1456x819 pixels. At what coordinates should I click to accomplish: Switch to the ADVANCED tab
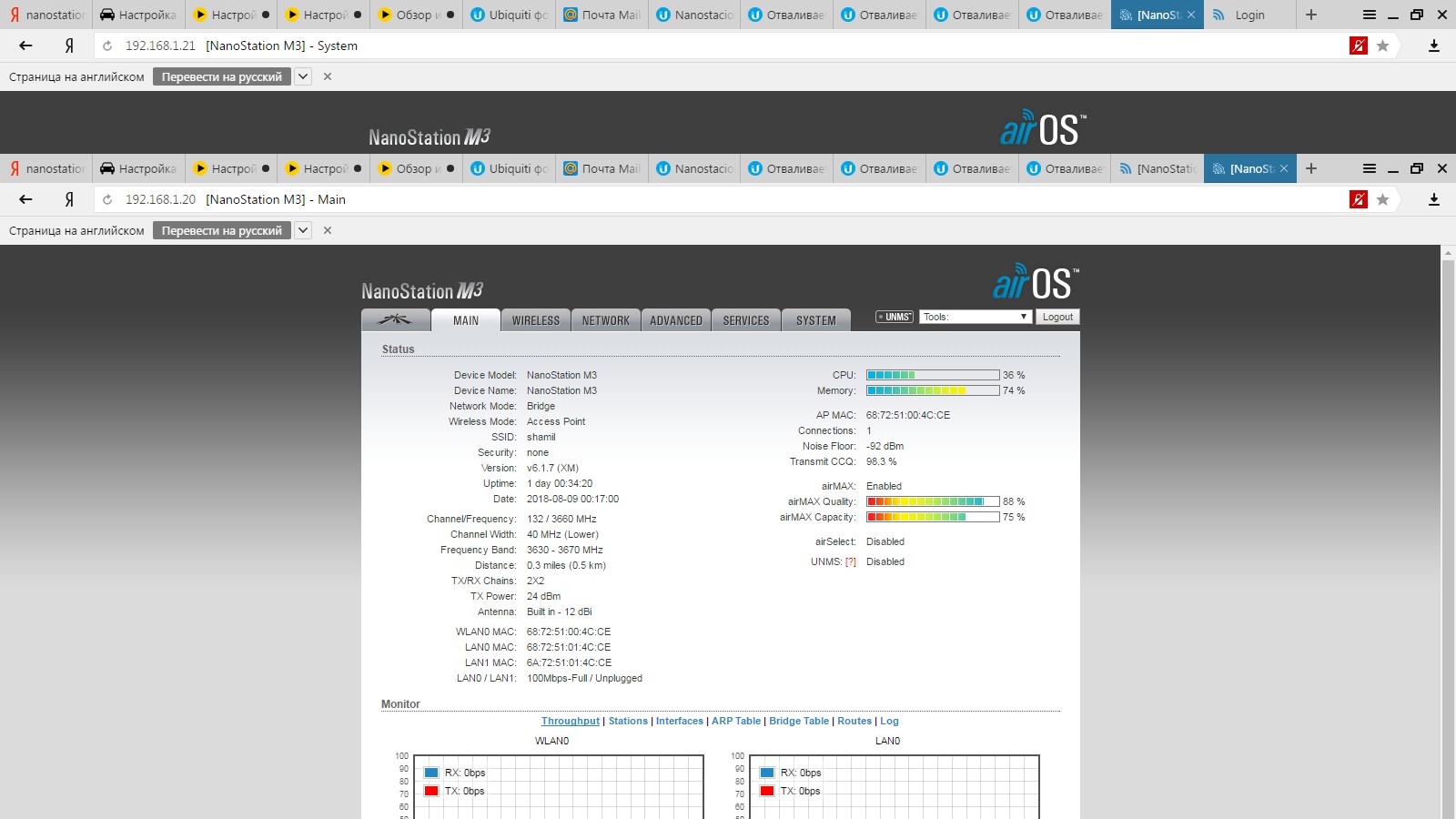(x=676, y=320)
